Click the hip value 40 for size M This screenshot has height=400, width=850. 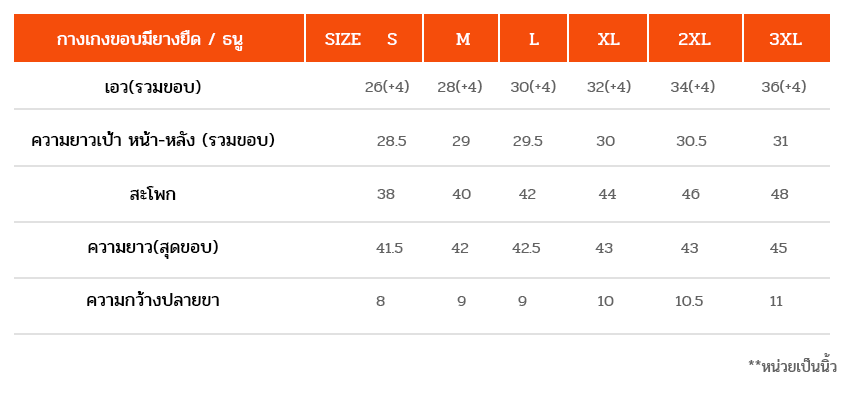click(461, 194)
